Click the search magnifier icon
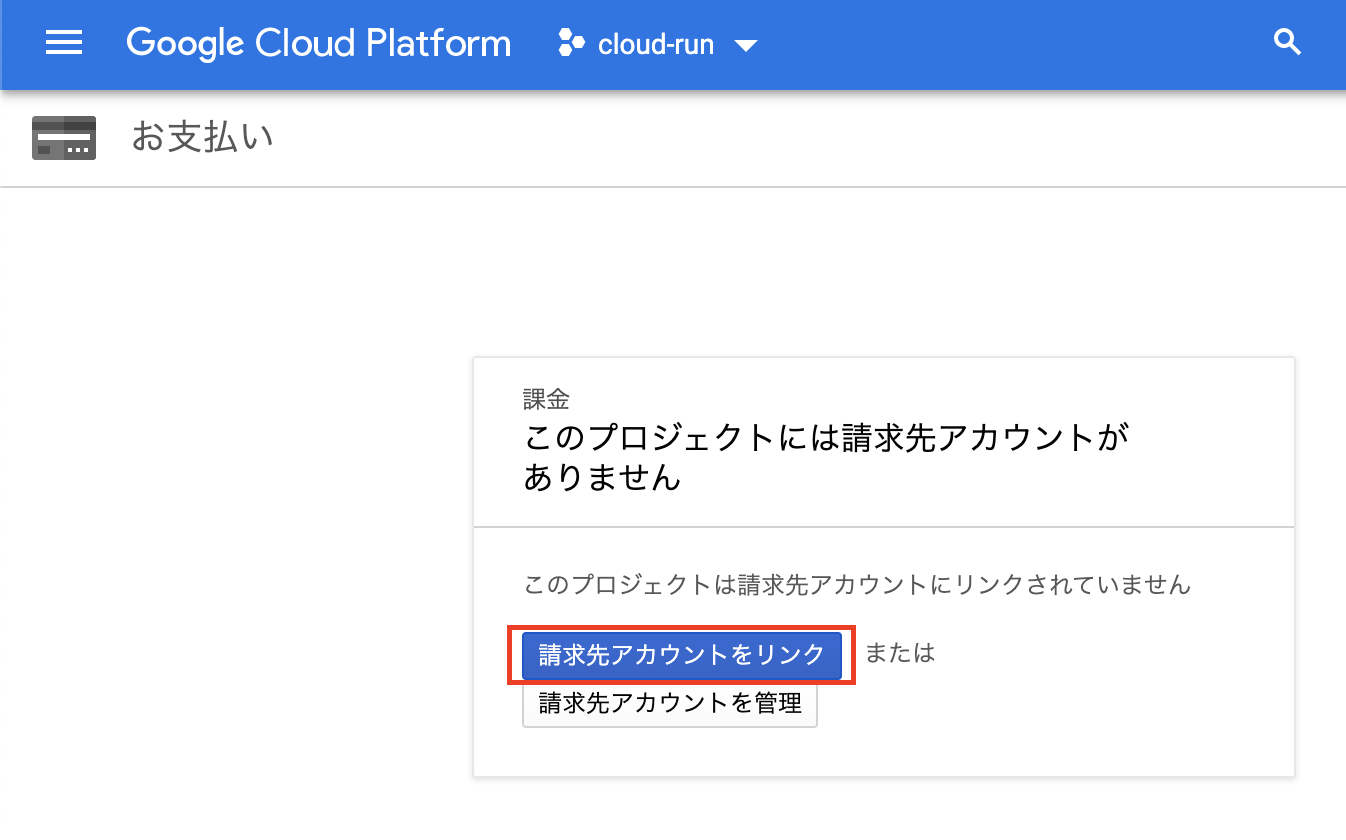The width and height of the screenshot is (1346, 840). point(1287,43)
